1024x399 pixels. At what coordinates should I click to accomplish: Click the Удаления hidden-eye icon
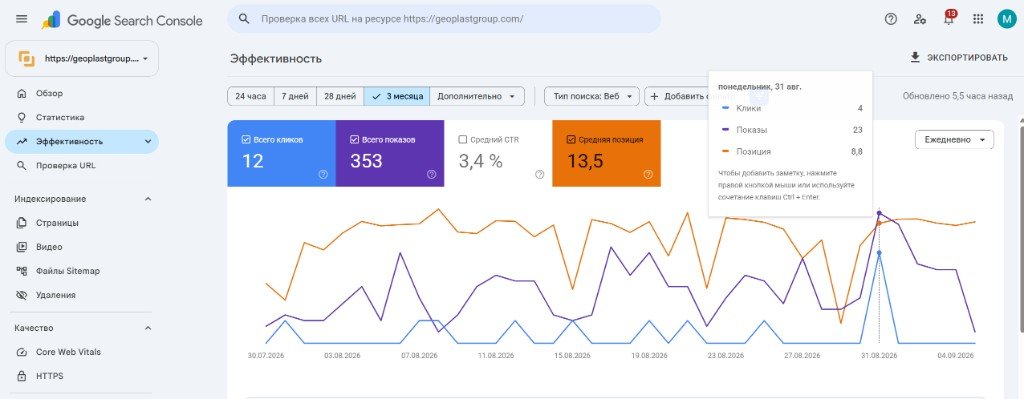[x=22, y=295]
